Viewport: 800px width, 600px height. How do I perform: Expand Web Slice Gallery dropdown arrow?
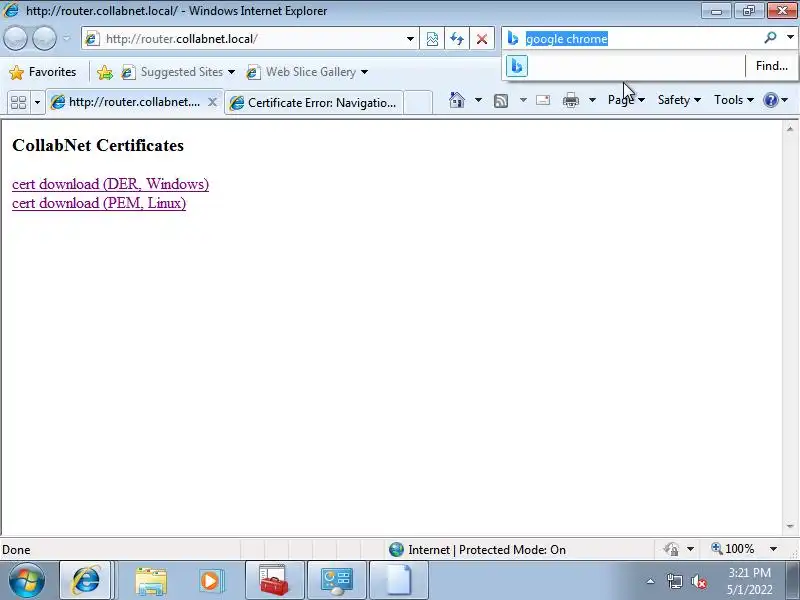[x=364, y=72]
